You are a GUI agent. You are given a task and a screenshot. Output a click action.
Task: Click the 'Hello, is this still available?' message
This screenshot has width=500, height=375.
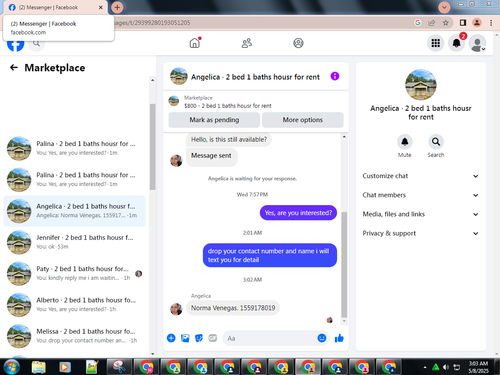(x=229, y=139)
